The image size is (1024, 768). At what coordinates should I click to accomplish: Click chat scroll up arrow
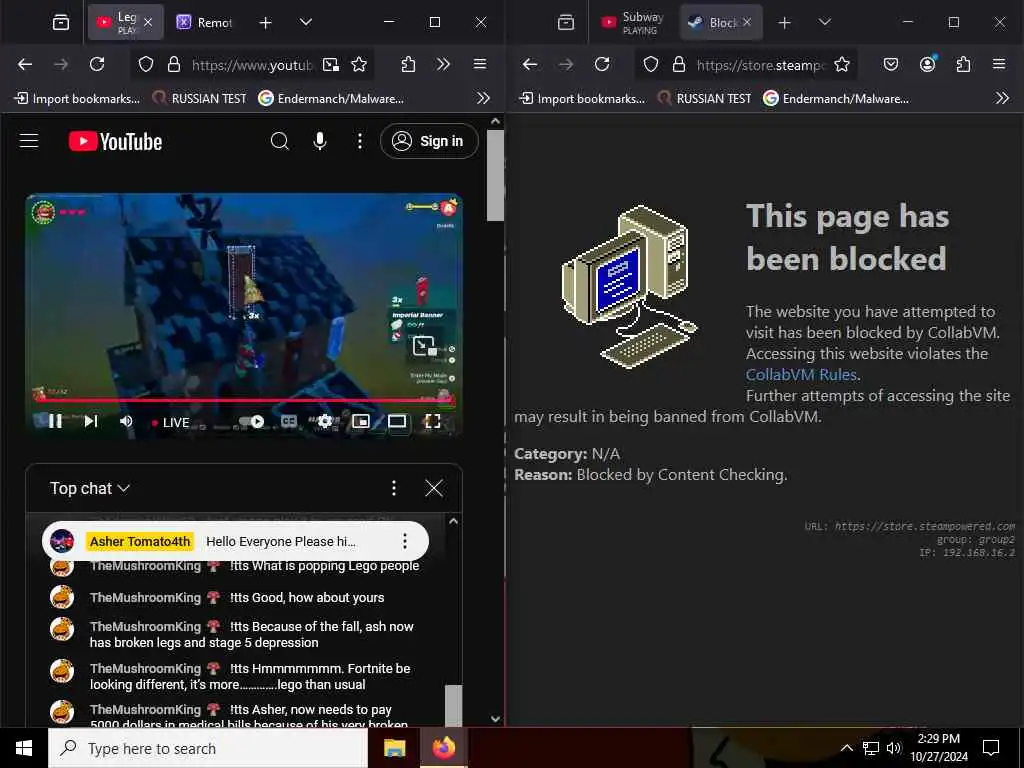[x=453, y=521]
